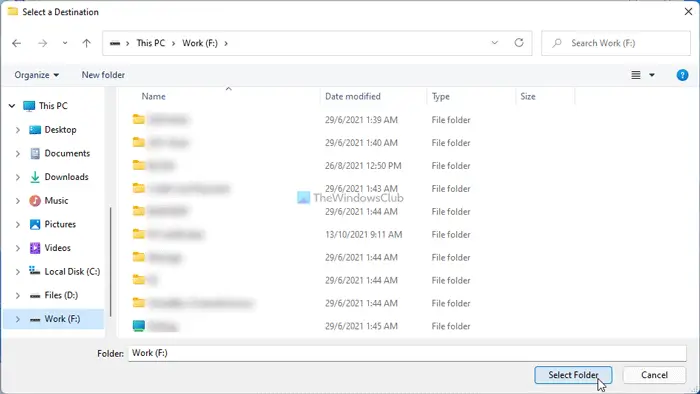Click the Search Work (F:) box

point(616,43)
